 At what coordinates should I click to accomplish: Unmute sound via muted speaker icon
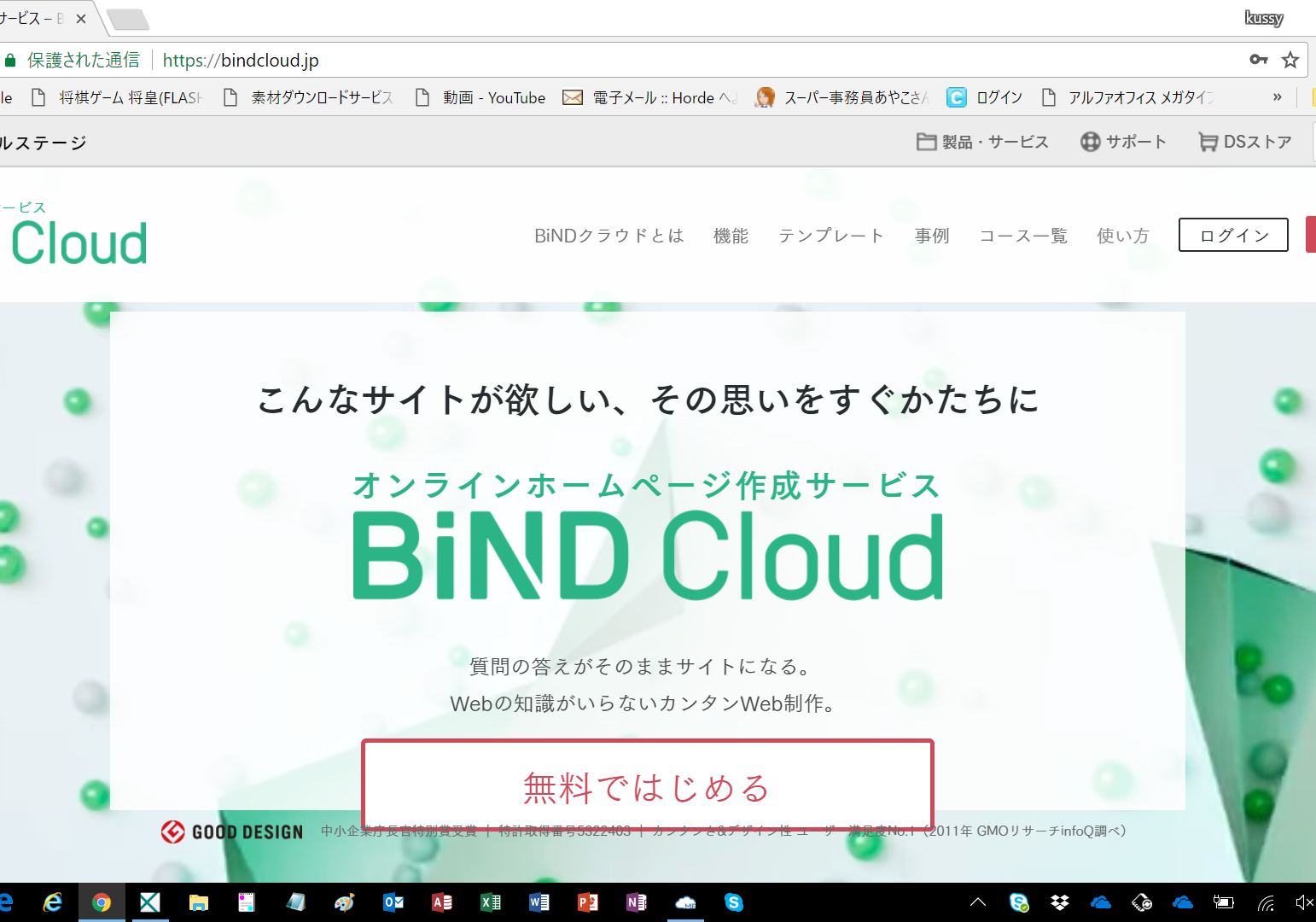tap(1303, 902)
